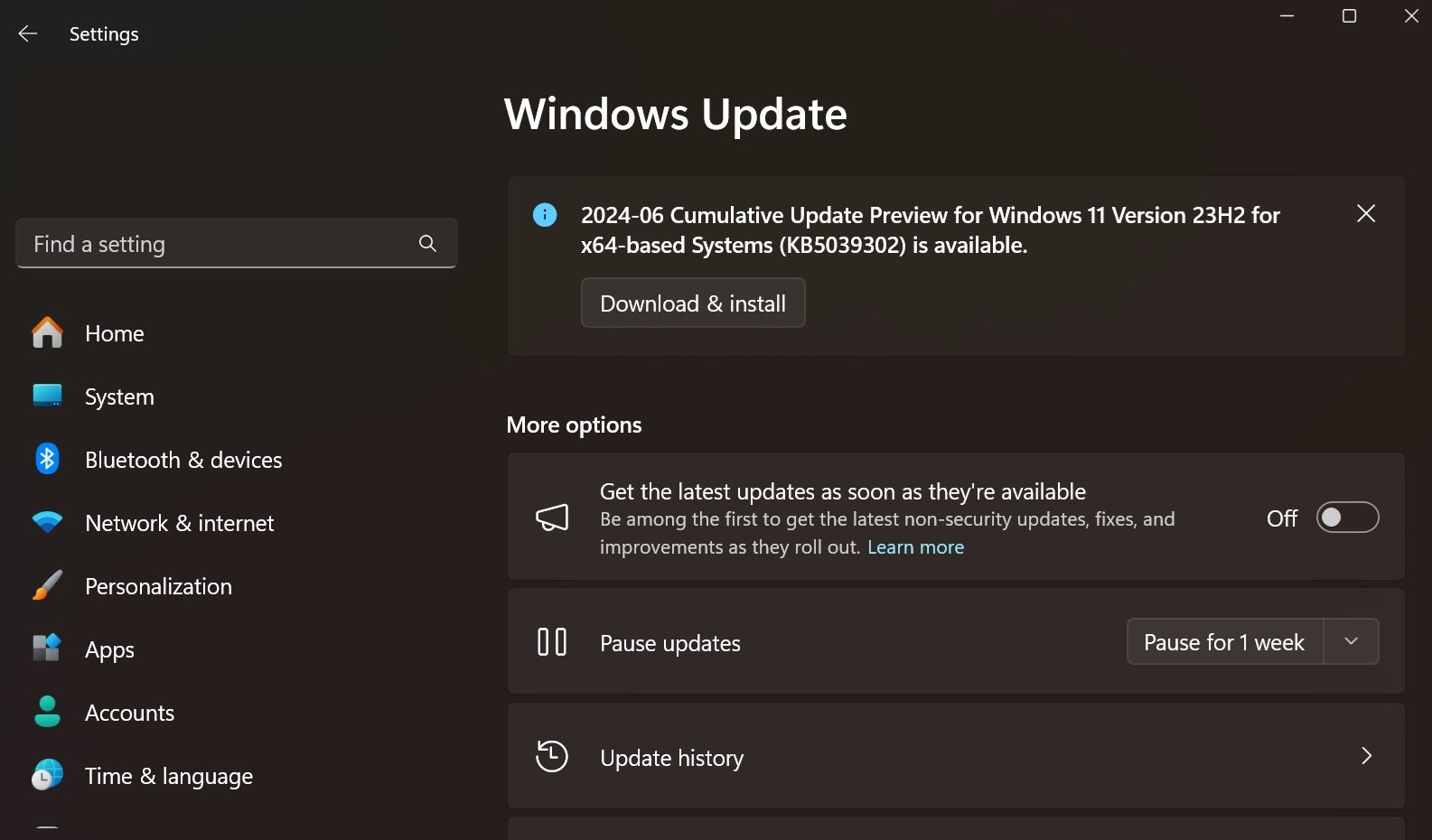Click the Off label beside the toggle
The width and height of the screenshot is (1432, 840).
1281,518
